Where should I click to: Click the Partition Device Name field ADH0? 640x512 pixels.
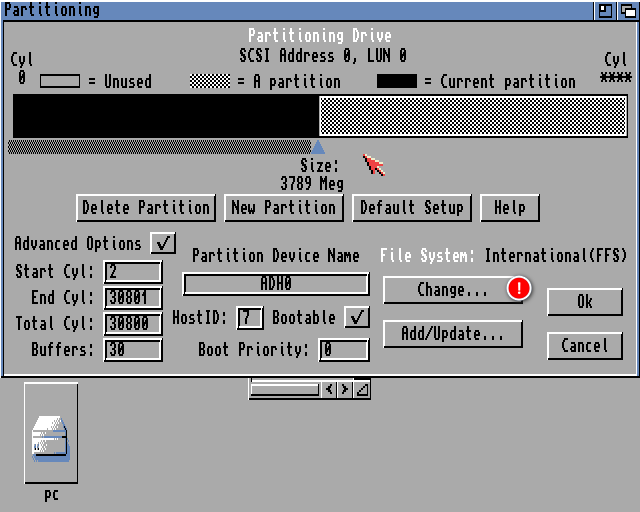[276, 284]
